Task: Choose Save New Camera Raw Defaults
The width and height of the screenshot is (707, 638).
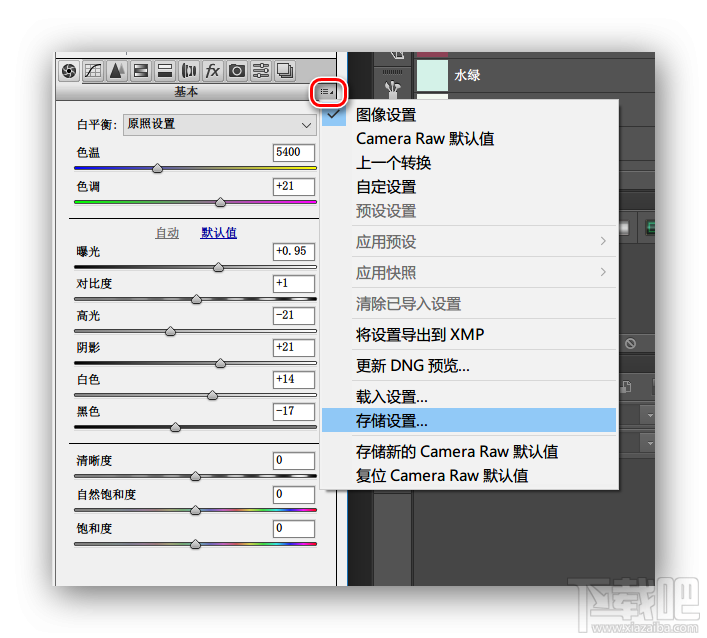Action: click(x=469, y=451)
